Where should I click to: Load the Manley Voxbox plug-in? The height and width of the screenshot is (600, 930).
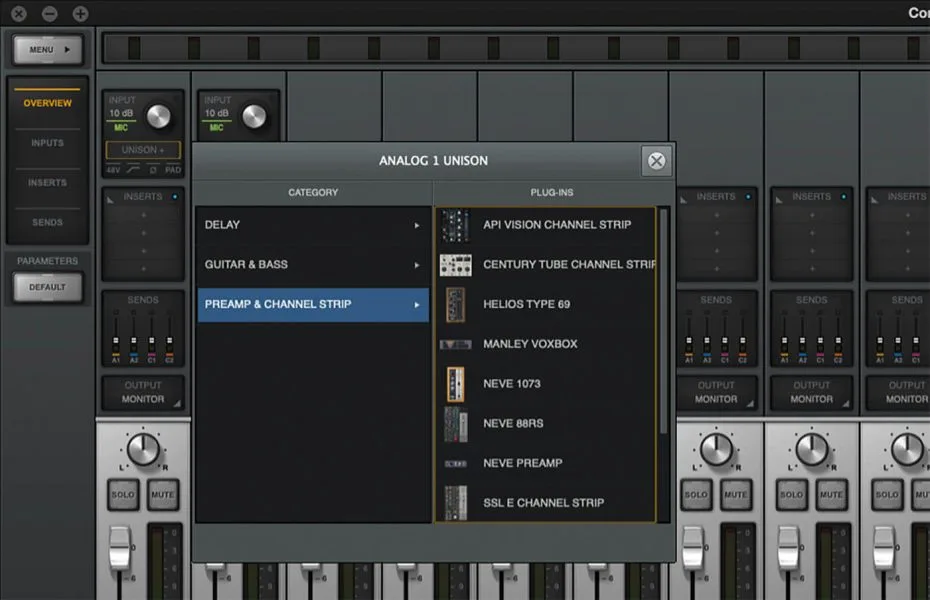(x=547, y=344)
